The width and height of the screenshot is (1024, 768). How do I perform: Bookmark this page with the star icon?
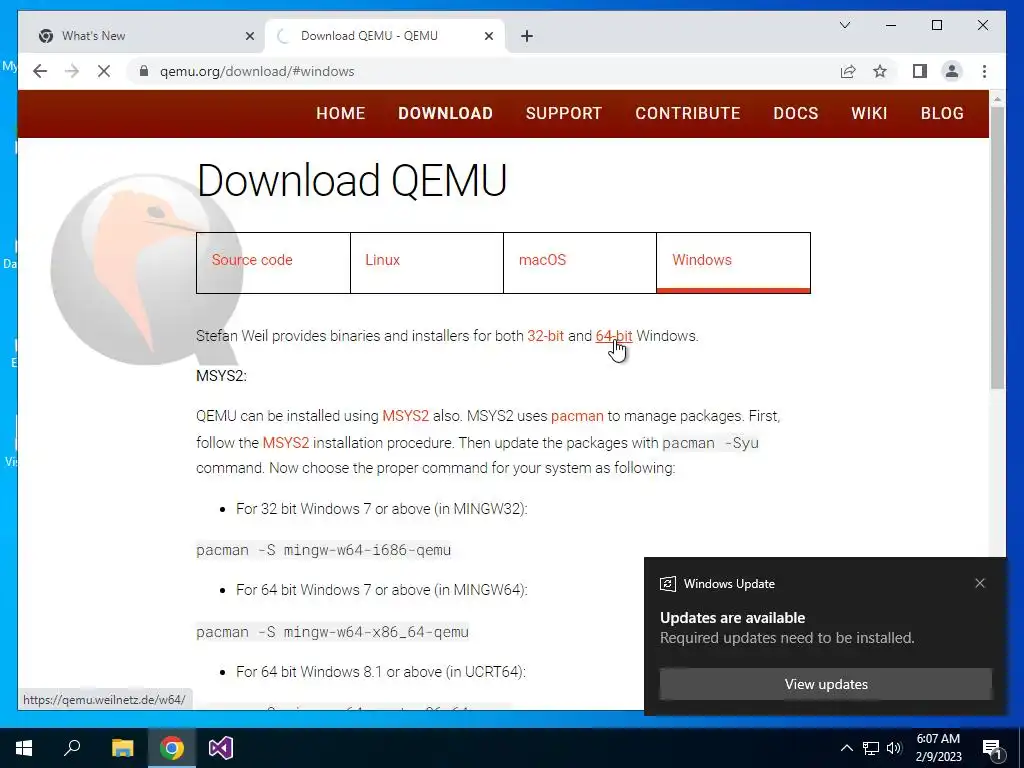880,71
